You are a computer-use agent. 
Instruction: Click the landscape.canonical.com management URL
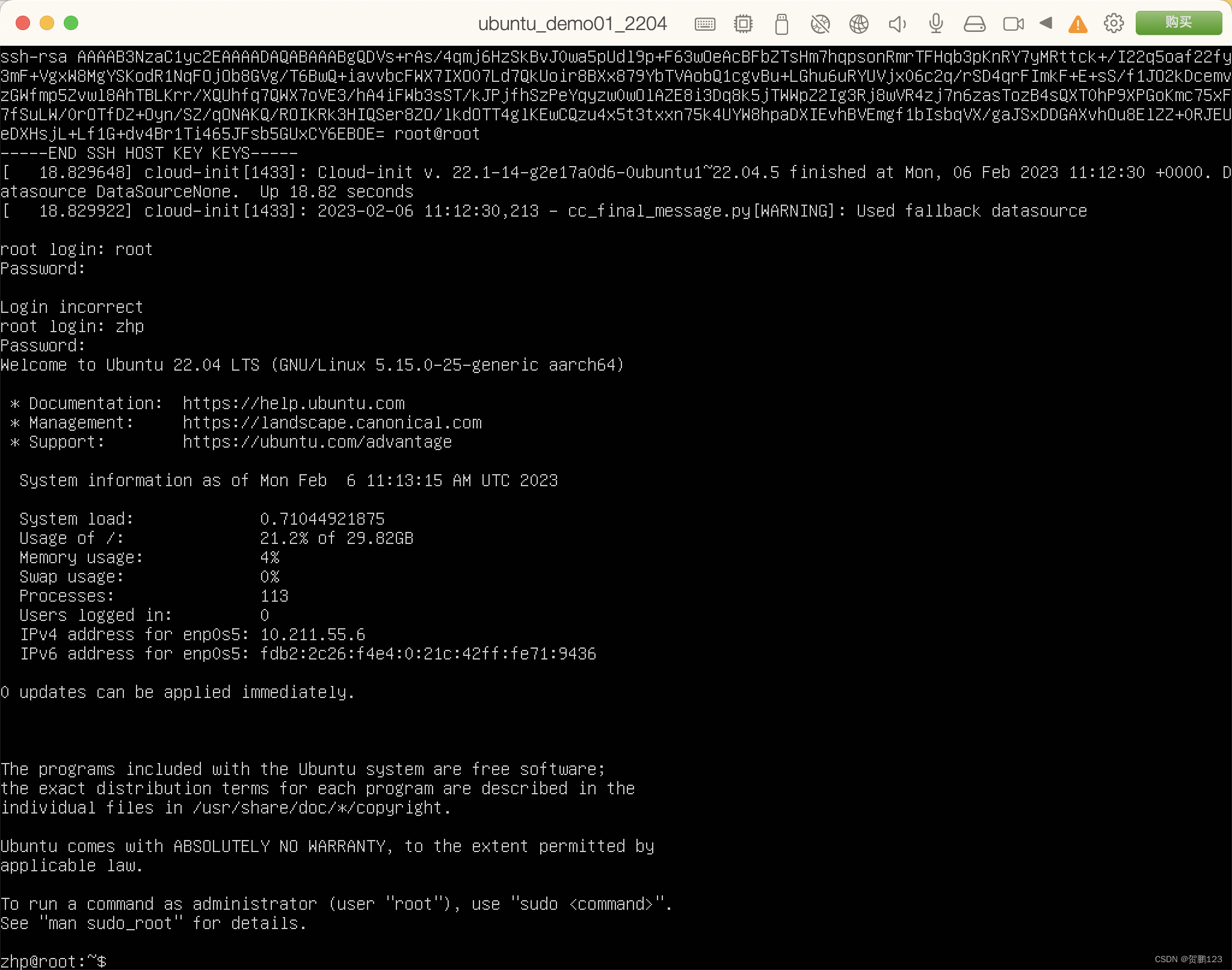click(x=332, y=422)
